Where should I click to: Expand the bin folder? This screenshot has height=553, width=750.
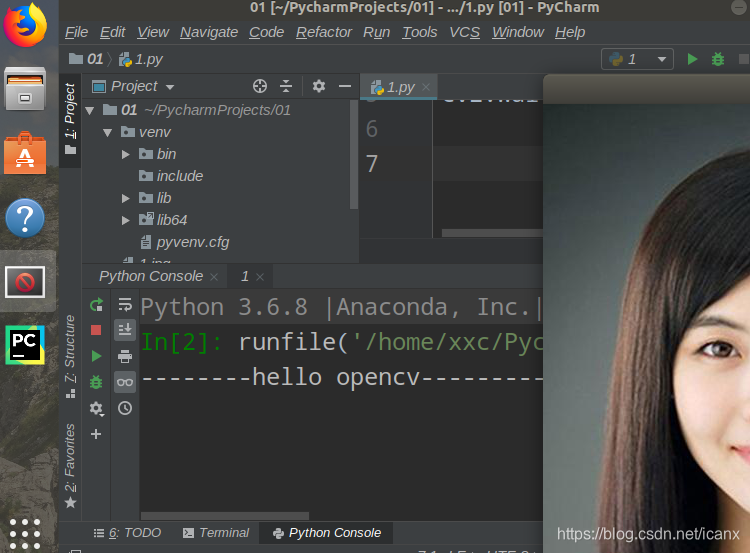(125, 155)
